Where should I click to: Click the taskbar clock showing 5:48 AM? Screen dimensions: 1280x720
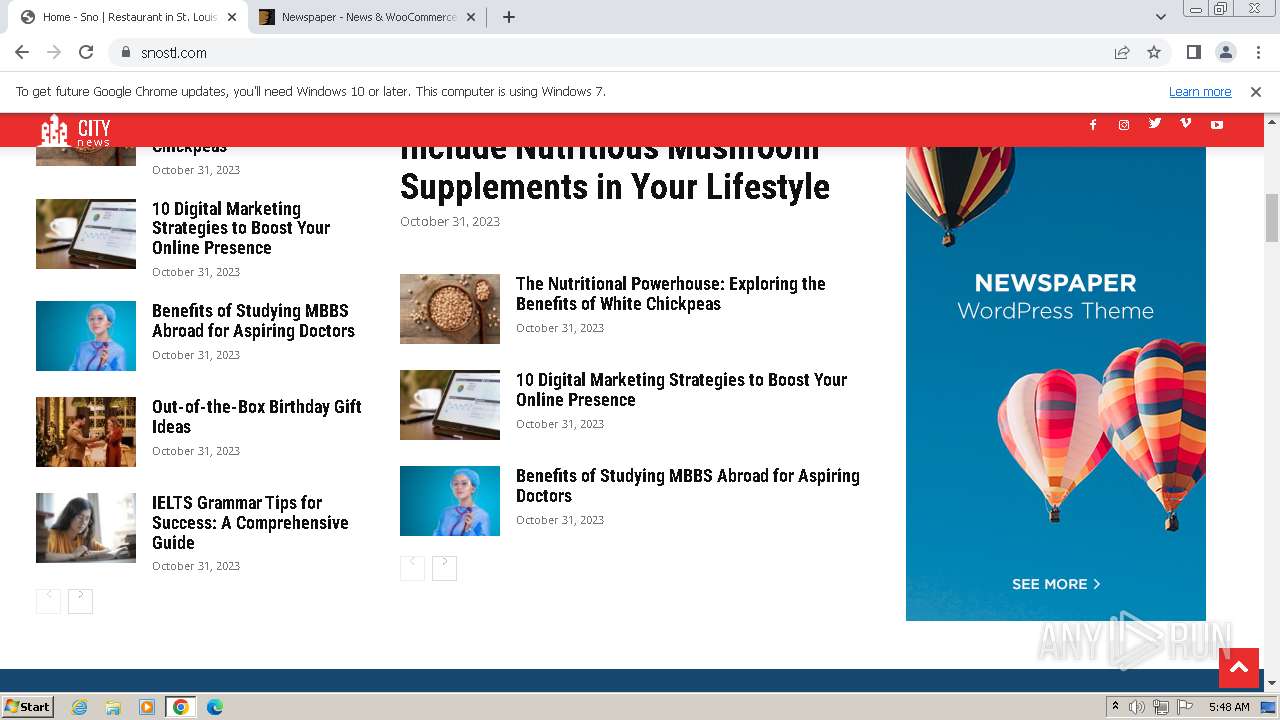pos(1229,707)
